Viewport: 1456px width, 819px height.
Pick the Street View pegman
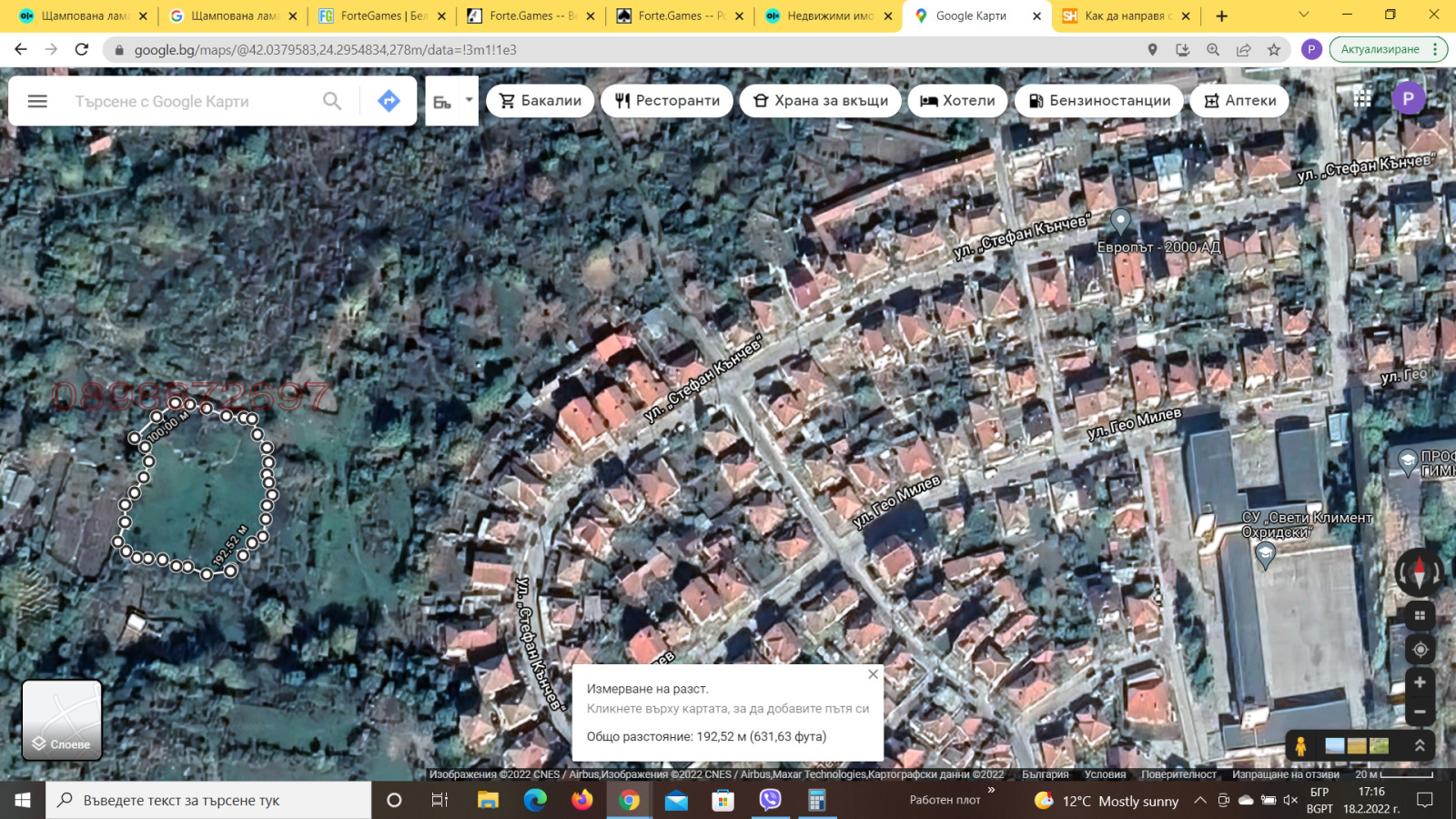click(1301, 746)
